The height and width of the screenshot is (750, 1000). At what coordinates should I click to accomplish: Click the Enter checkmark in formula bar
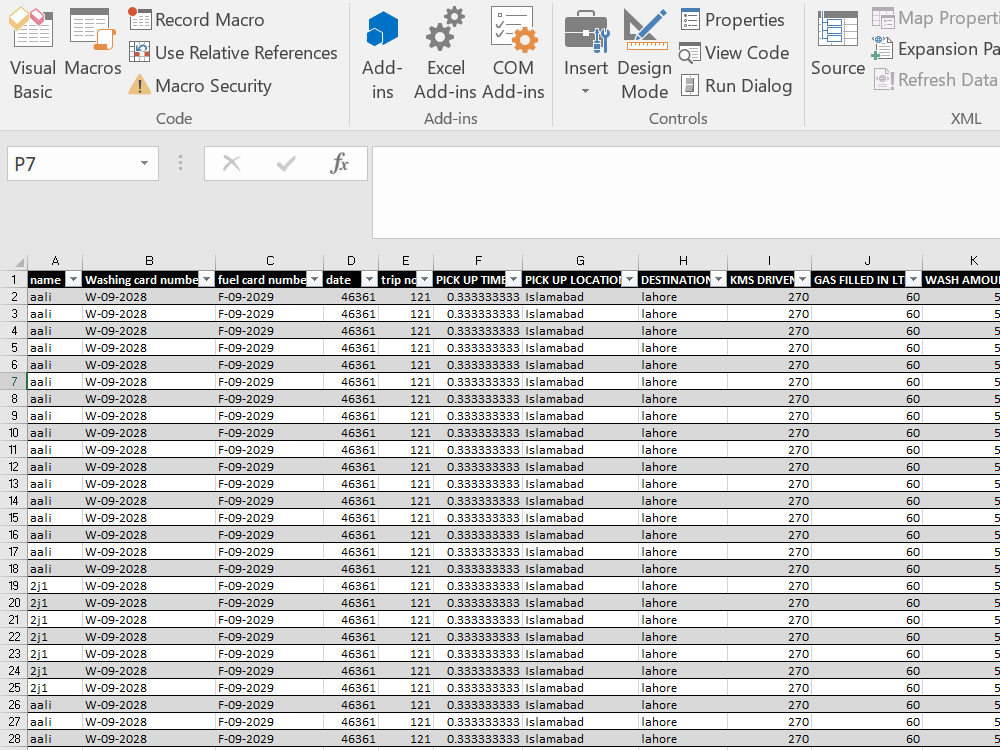click(x=286, y=164)
